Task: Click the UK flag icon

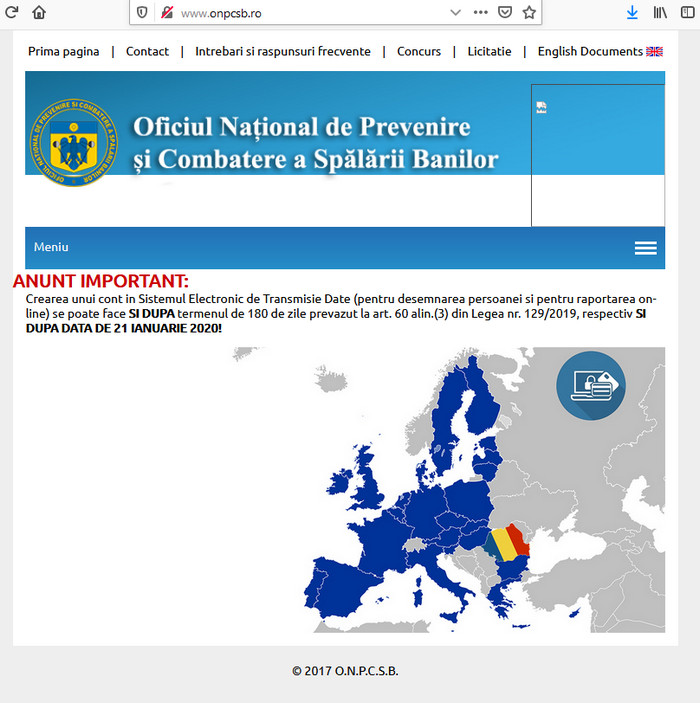Action: (654, 52)
